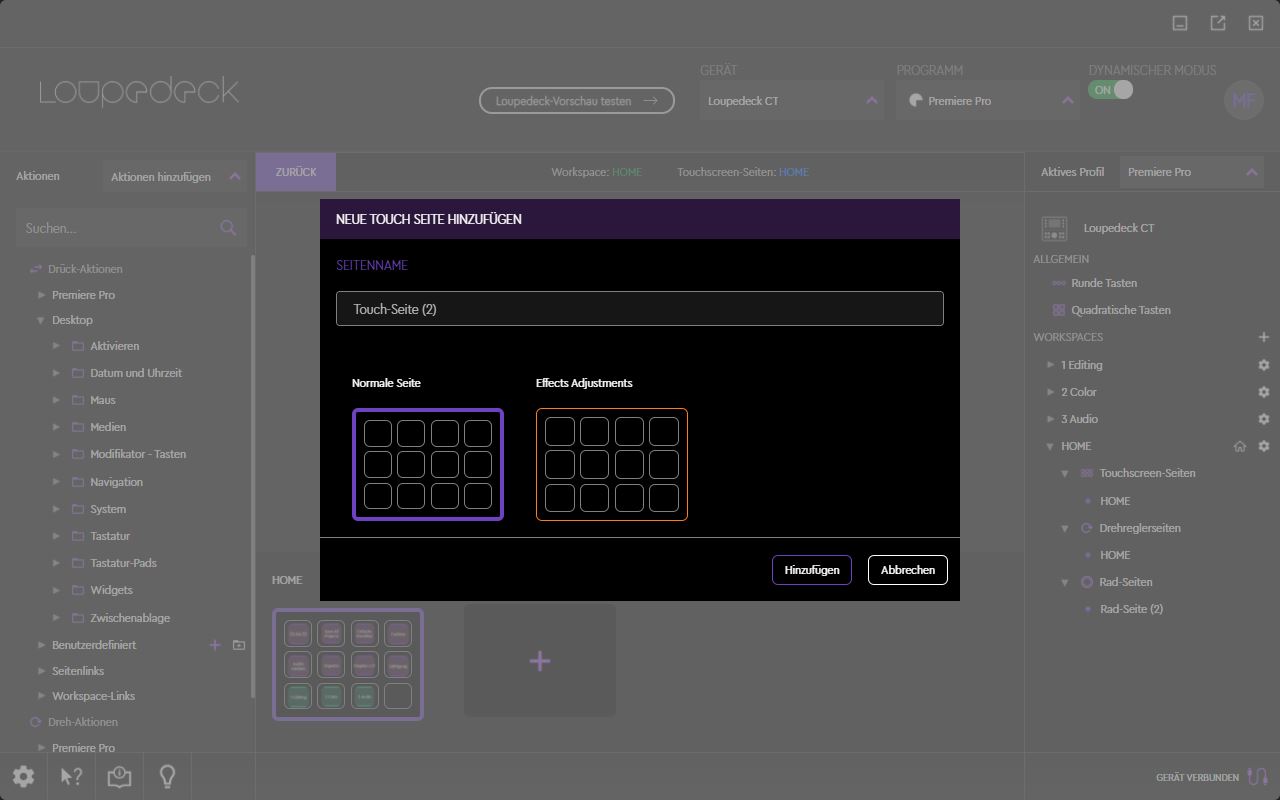Open the Aktives Profil dropdown

pyautogui.click(x=1192, y=172)
